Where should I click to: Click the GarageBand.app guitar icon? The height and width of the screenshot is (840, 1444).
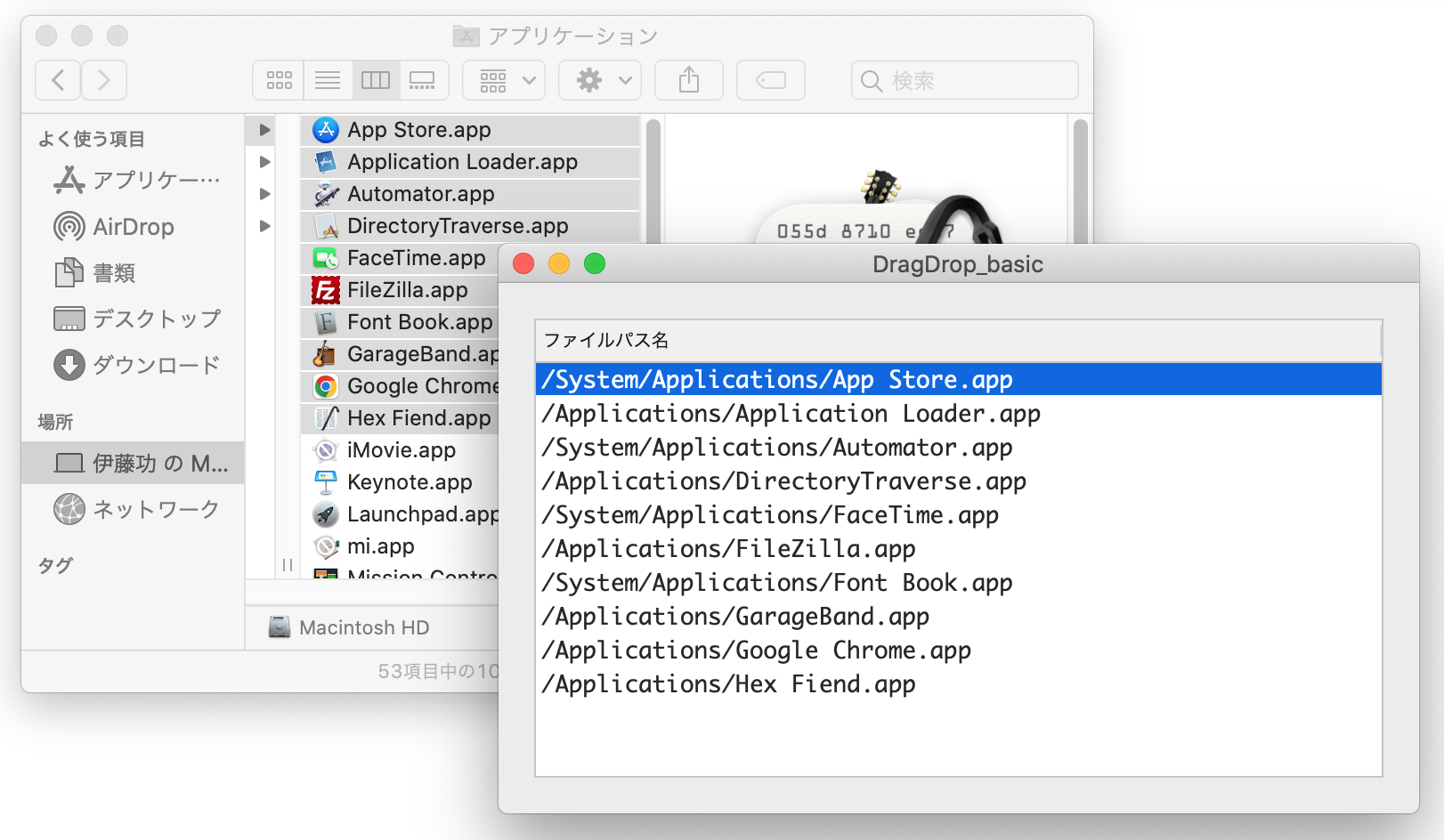click(x=326, y=354)
